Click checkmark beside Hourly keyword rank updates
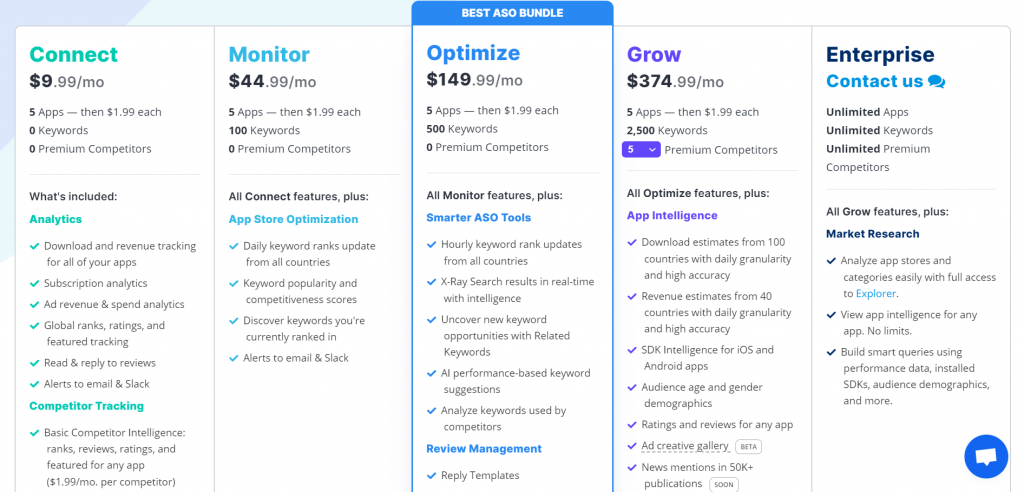This screenshot has height=492, width=1024. [432, 244]
